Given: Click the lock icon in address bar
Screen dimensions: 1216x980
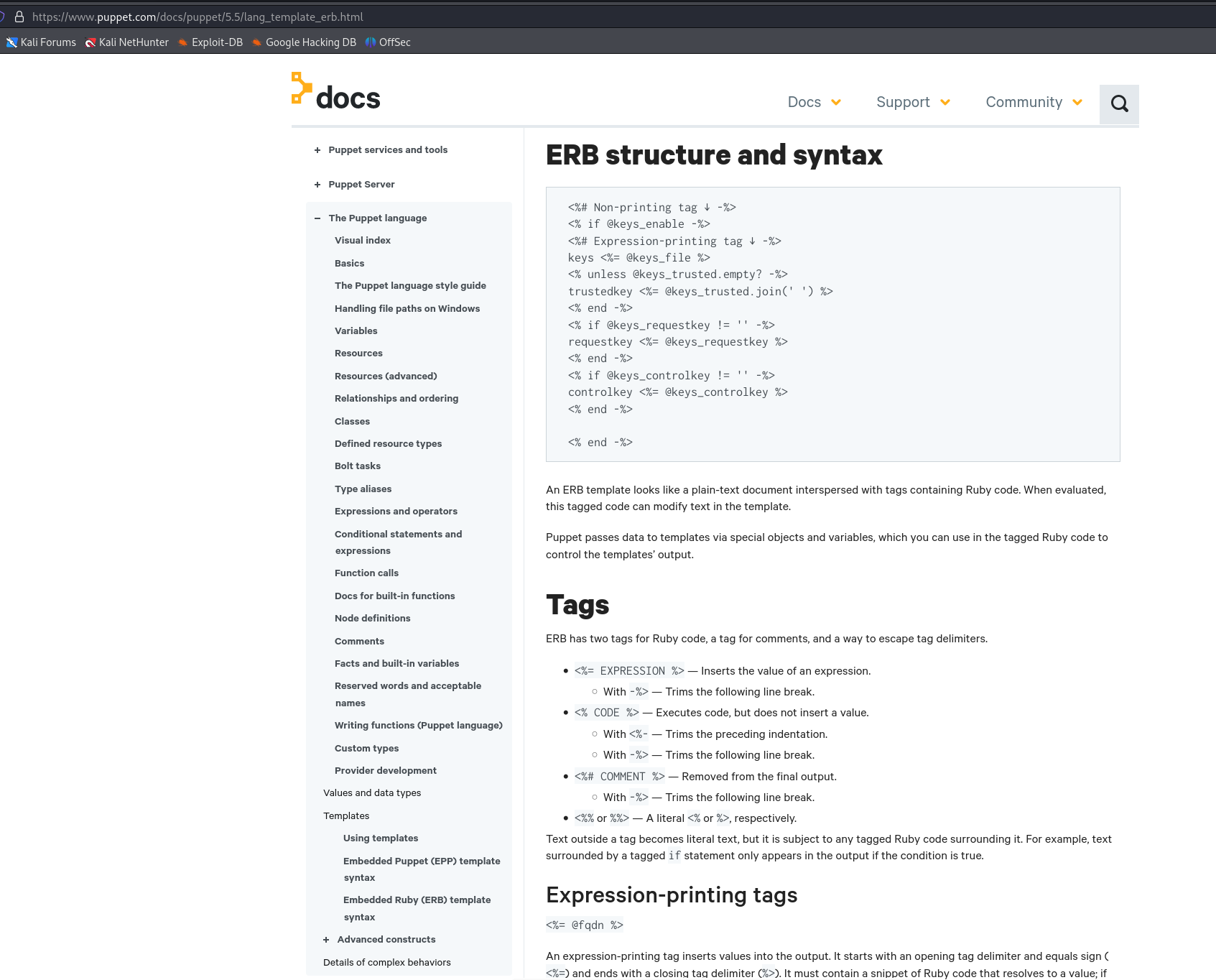Looking at the screenshot, I should click(19, 17).
